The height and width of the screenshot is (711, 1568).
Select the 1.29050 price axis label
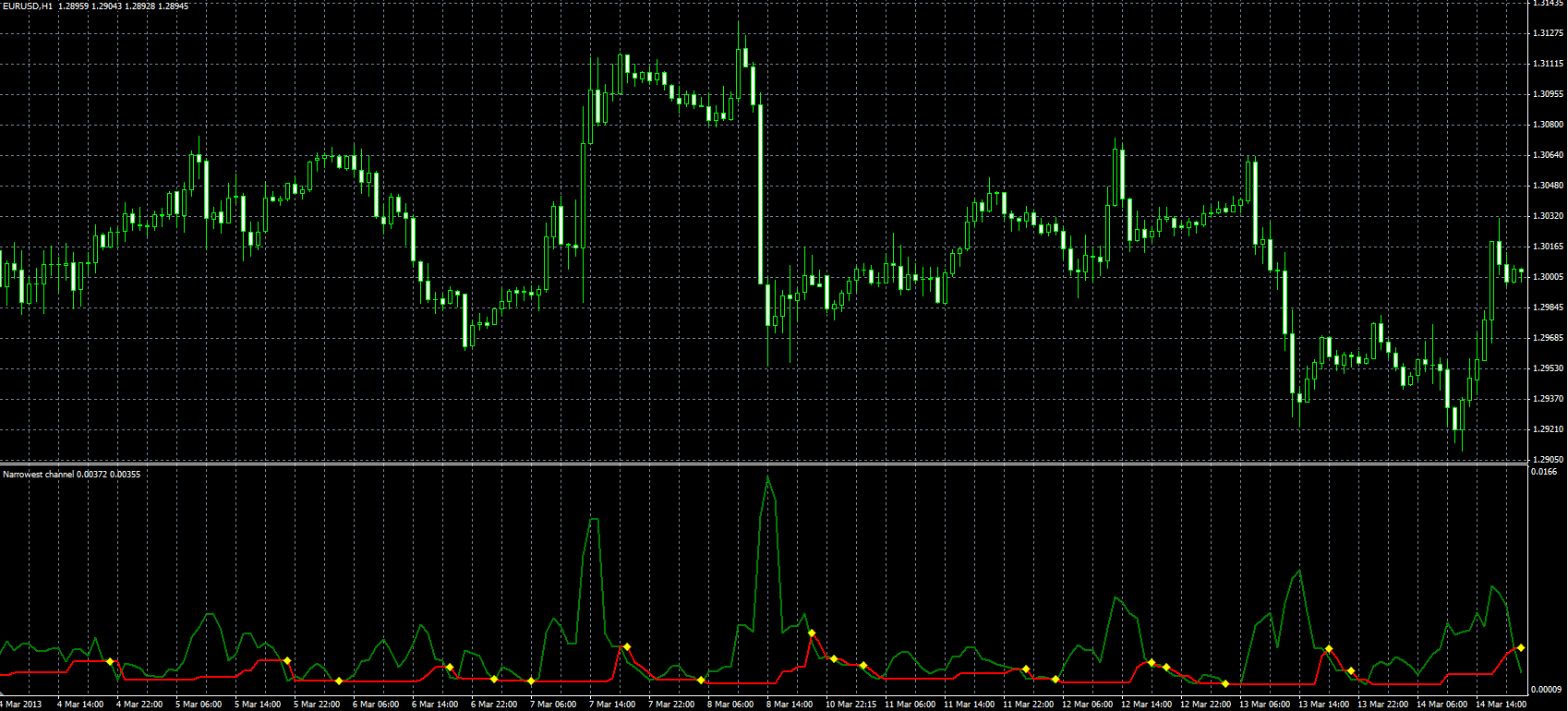click(1548, 460)
